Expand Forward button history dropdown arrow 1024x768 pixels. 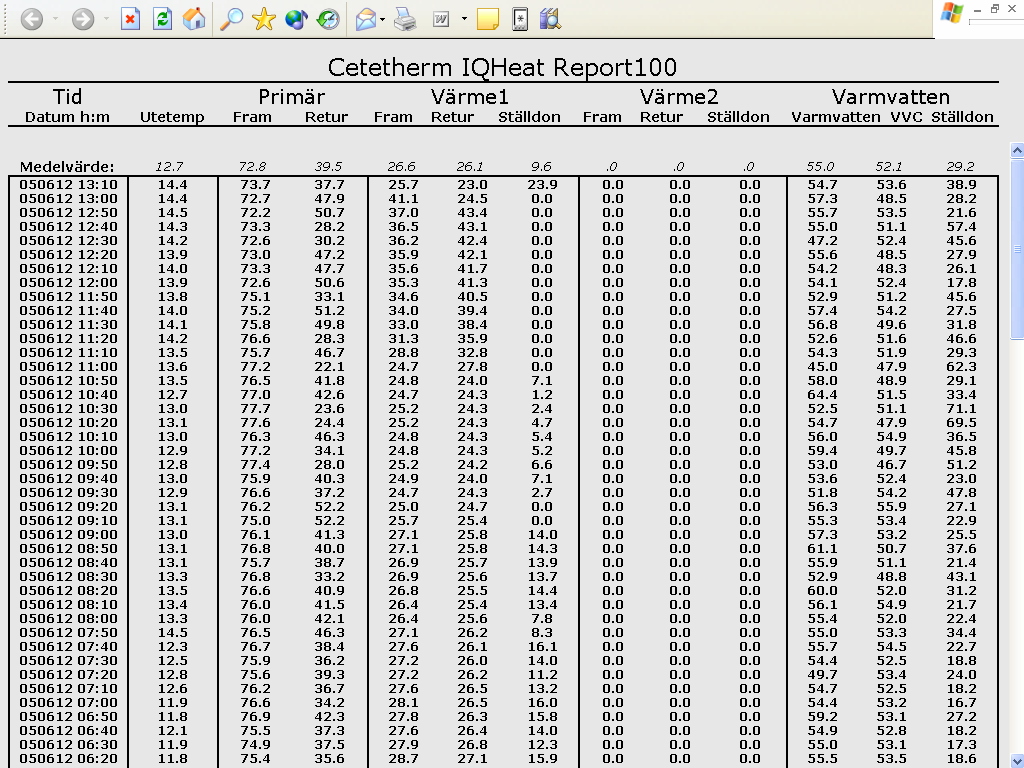pyautogui.click(x=106, y=19)
